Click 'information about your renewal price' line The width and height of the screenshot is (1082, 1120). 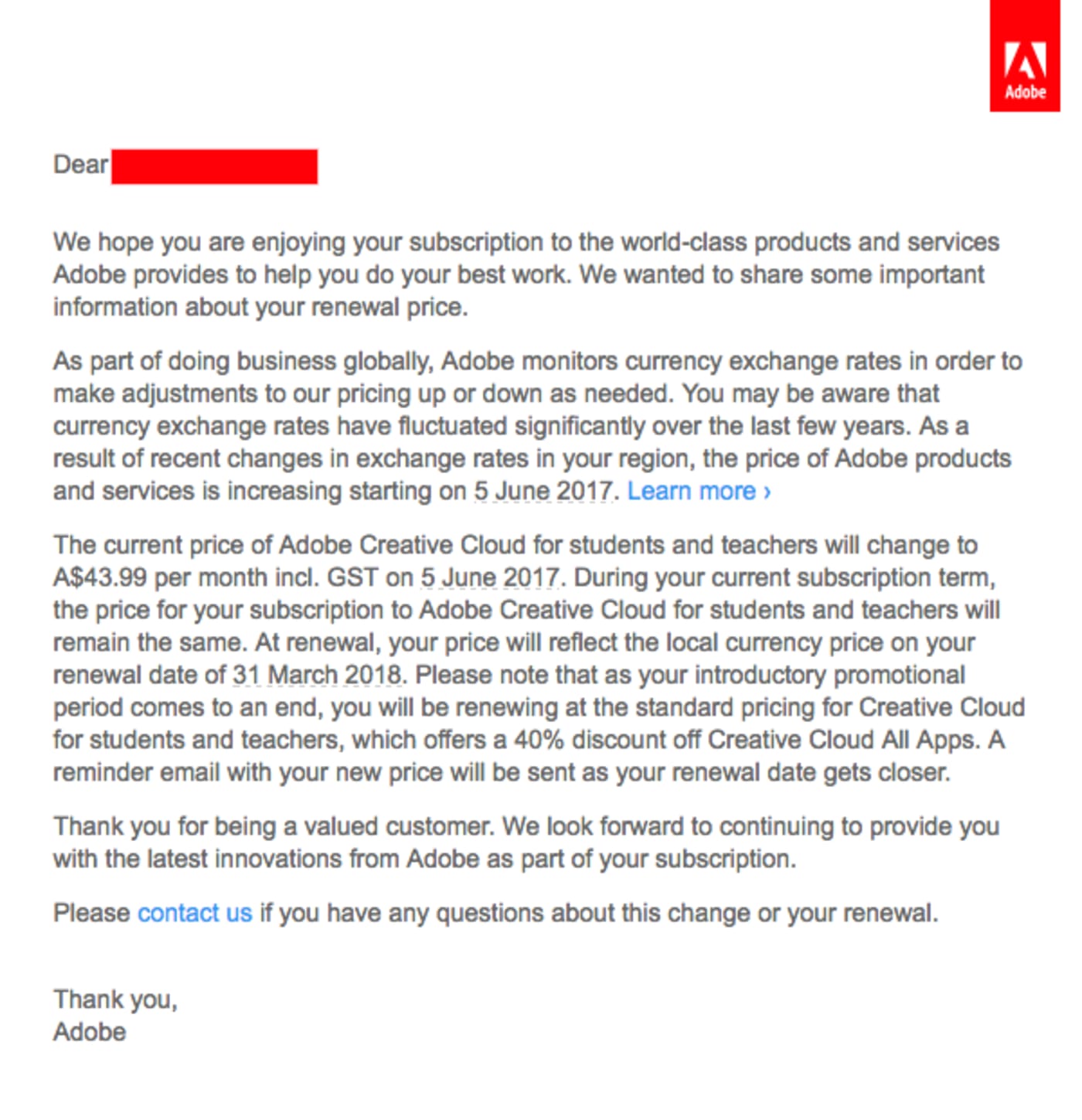click(x=260, y=307)
